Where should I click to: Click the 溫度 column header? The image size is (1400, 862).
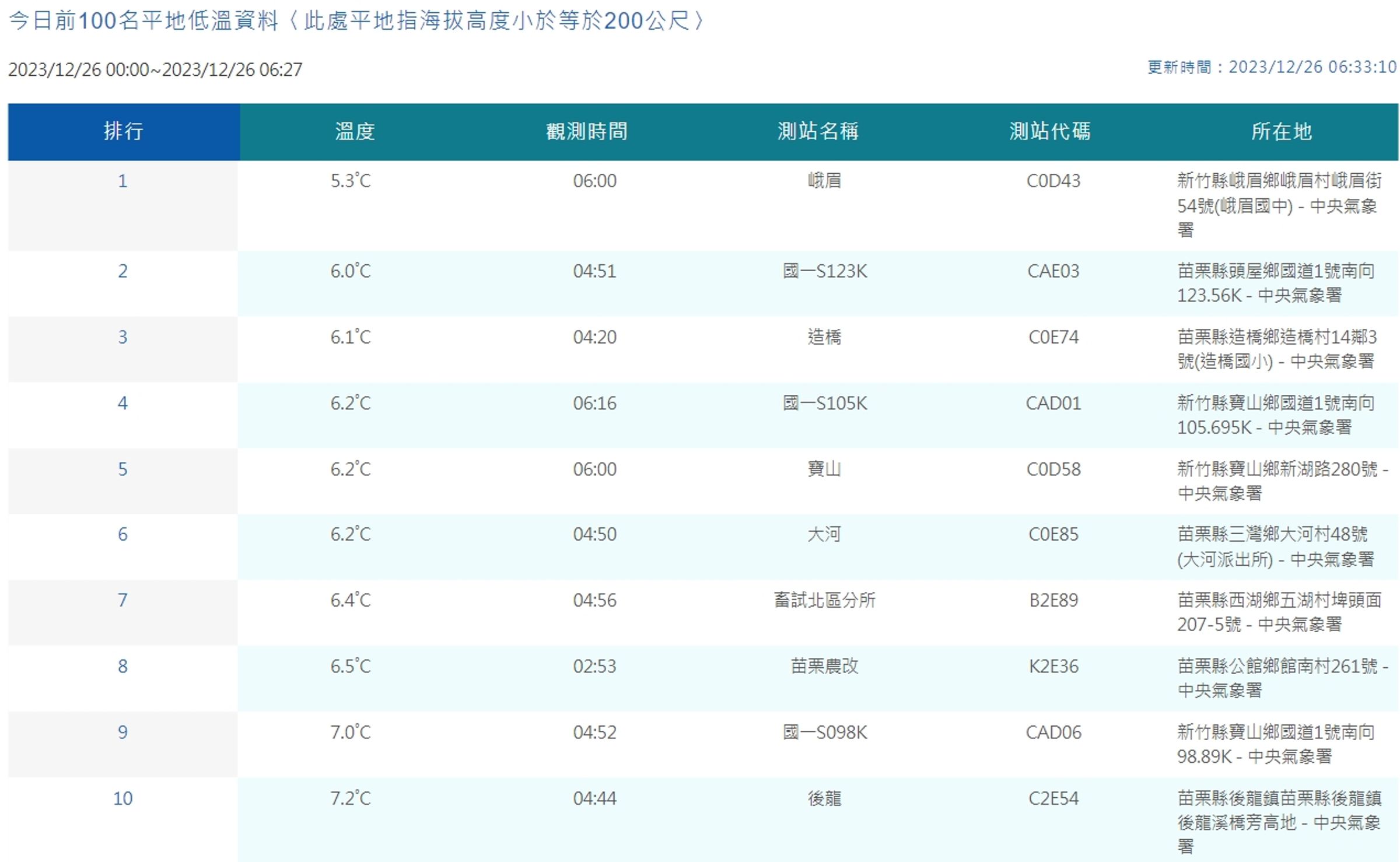[x=355, y=132]
